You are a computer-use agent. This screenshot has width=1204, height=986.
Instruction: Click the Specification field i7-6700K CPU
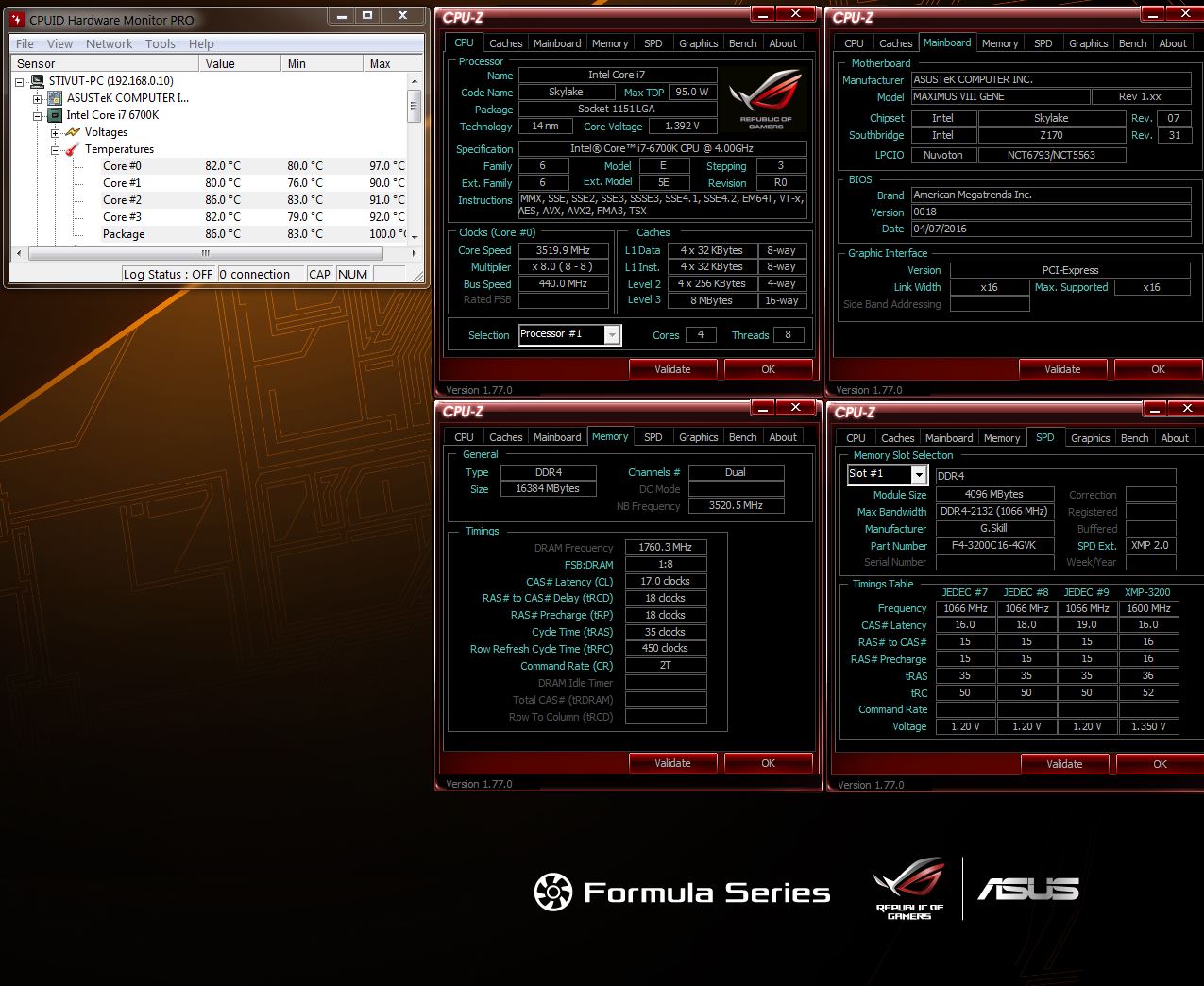coord(662,149)
